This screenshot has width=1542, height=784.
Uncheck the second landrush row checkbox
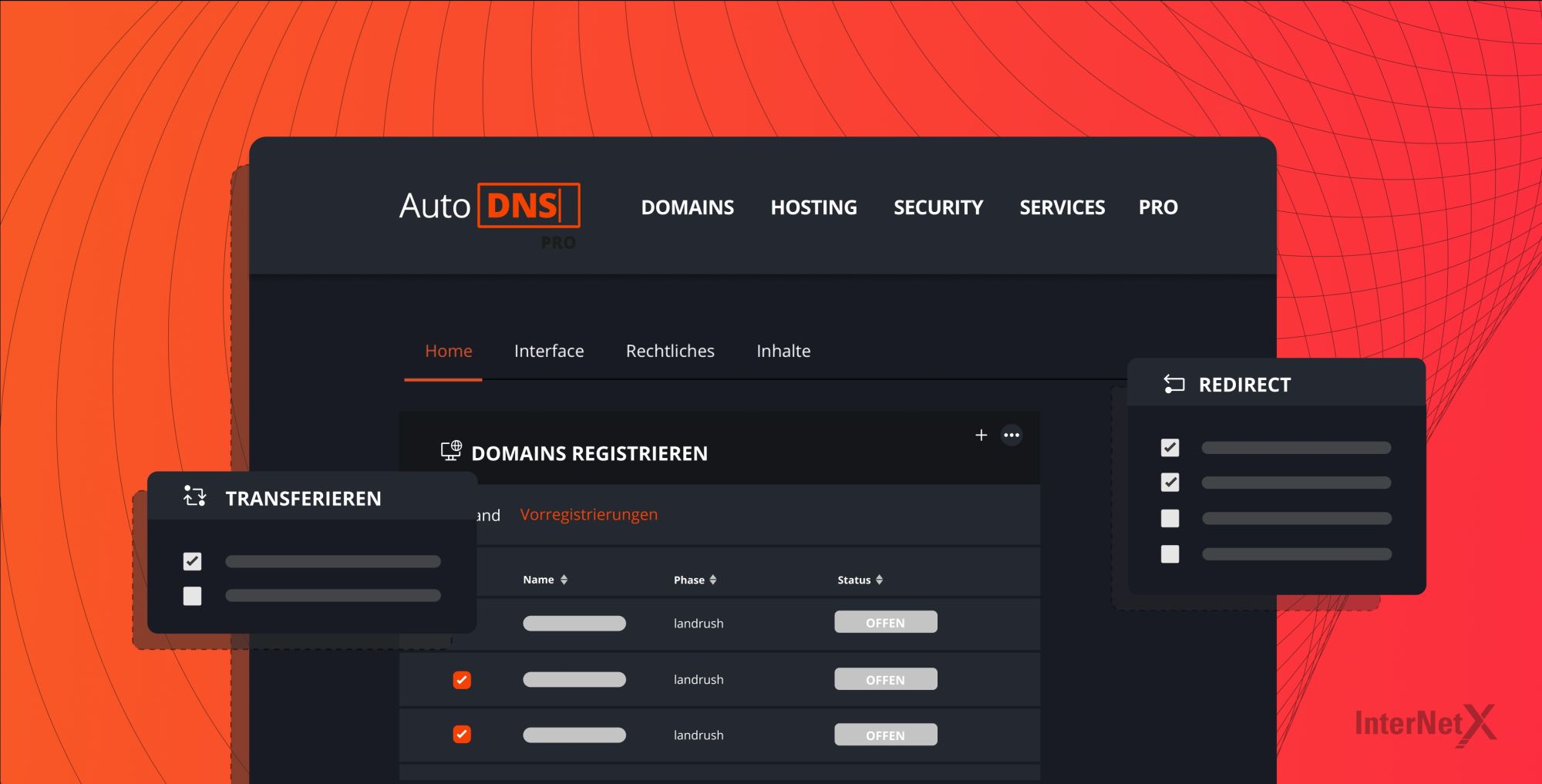[x=462, y=680]
